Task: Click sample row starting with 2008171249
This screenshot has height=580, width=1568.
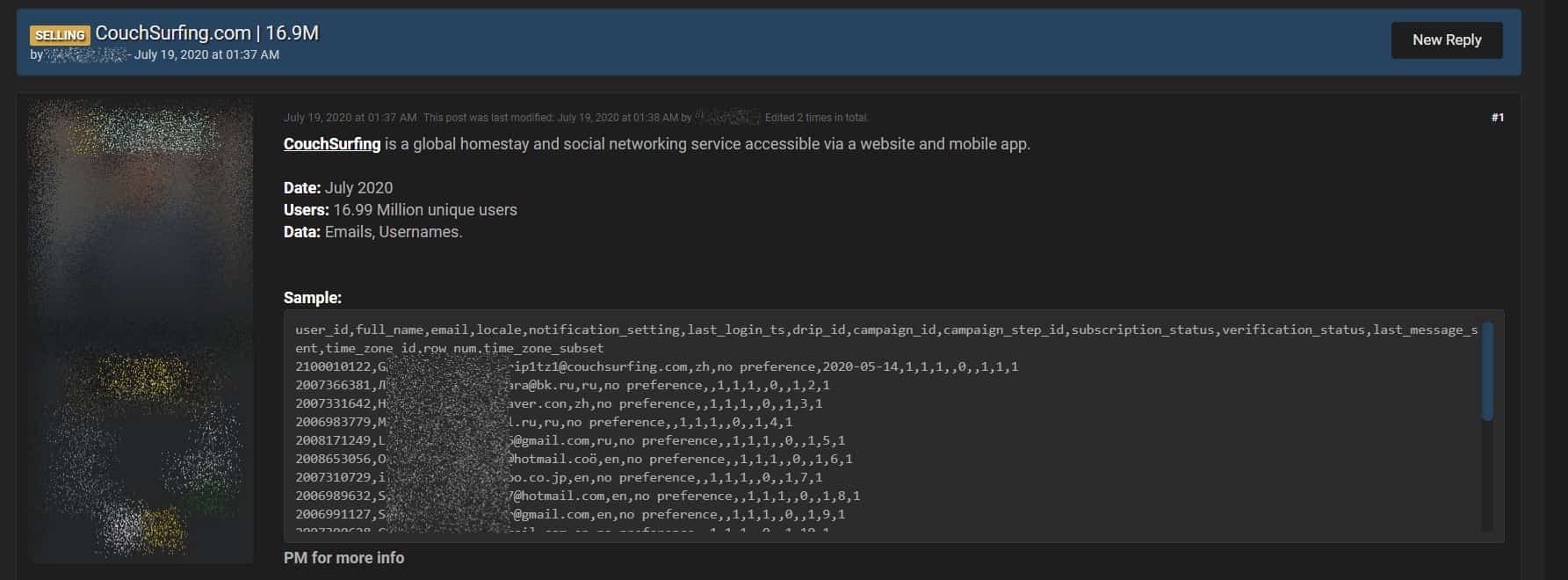Action: pos(570,440)
